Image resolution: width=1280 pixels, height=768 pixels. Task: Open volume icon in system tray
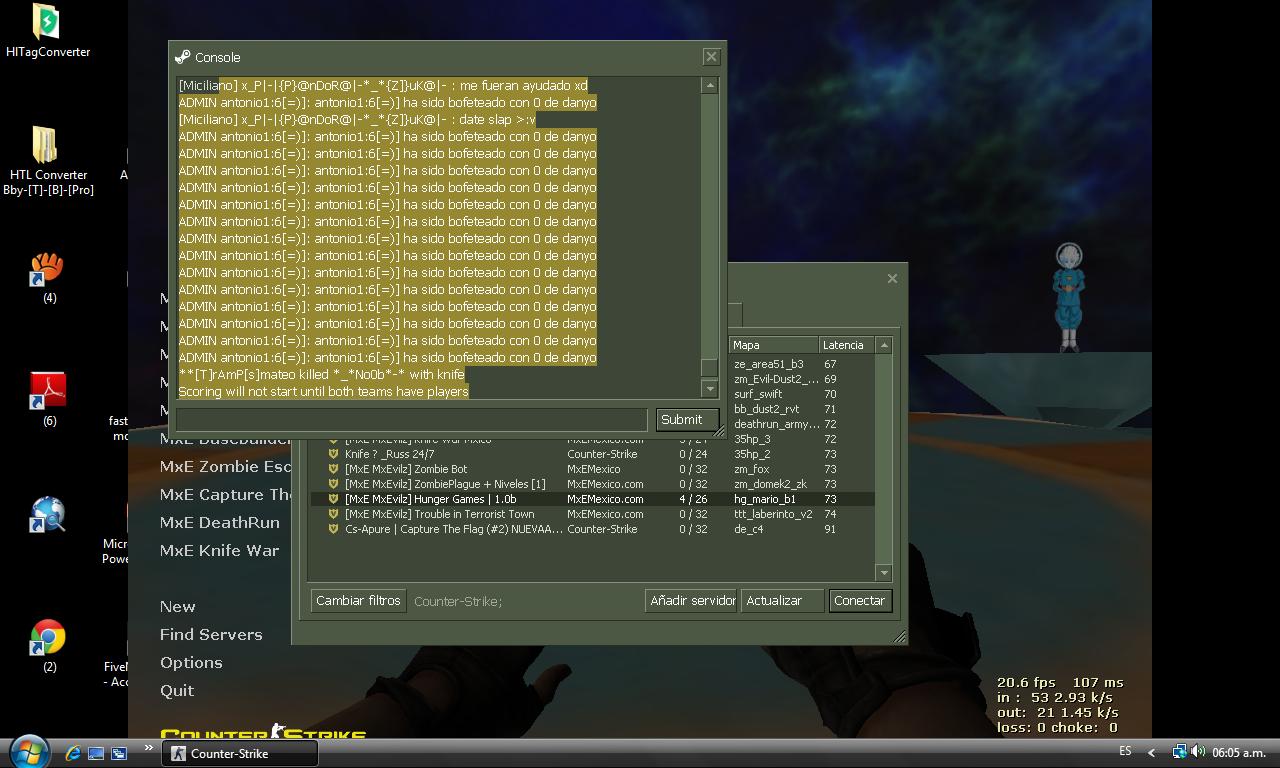1198,752
